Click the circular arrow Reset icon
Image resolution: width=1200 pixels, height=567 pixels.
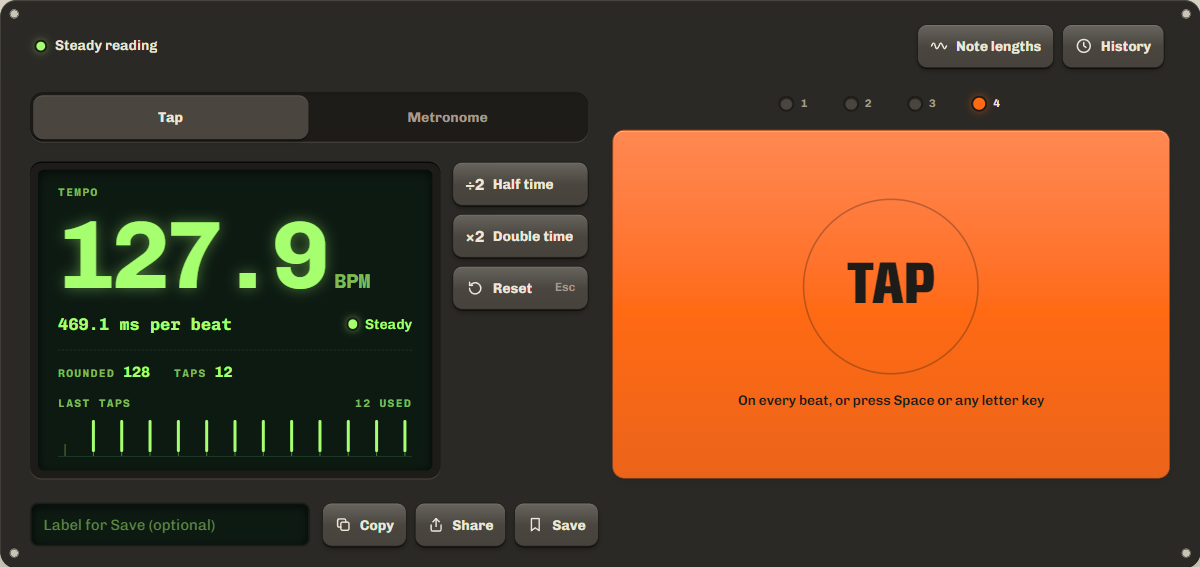(x=475, y=288)
